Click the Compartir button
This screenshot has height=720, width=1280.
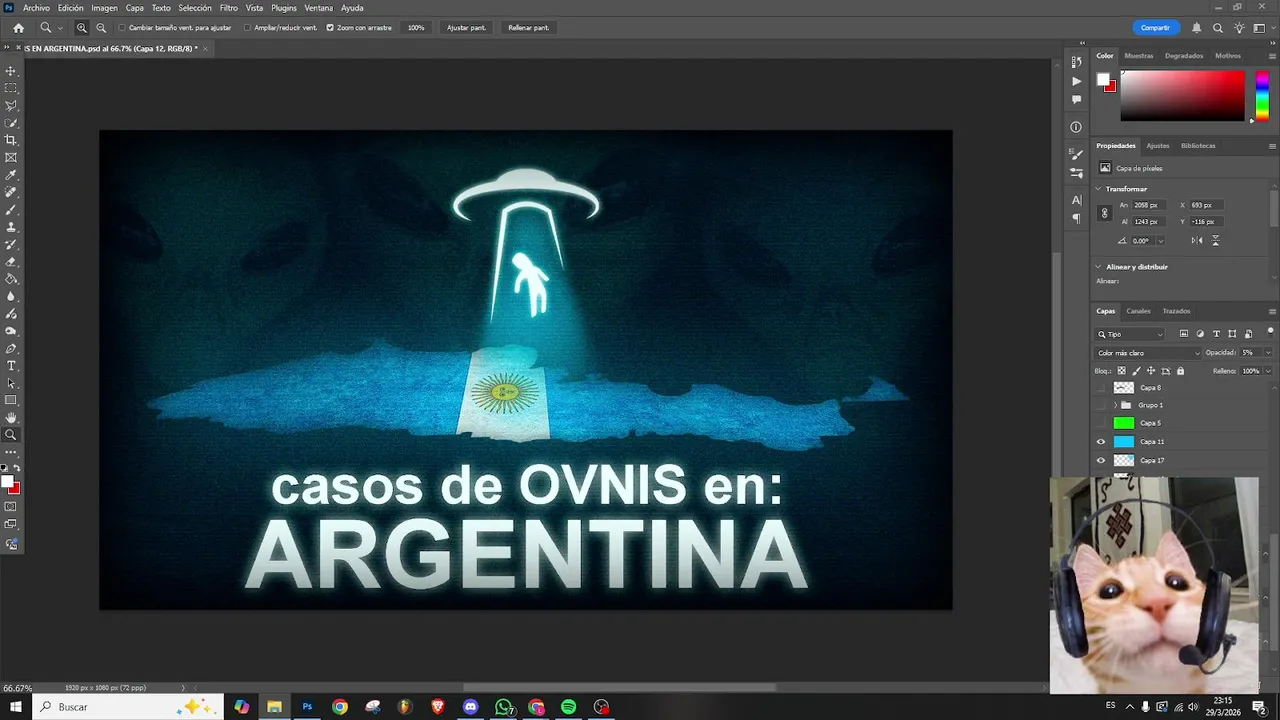[x=1155, y=28]
